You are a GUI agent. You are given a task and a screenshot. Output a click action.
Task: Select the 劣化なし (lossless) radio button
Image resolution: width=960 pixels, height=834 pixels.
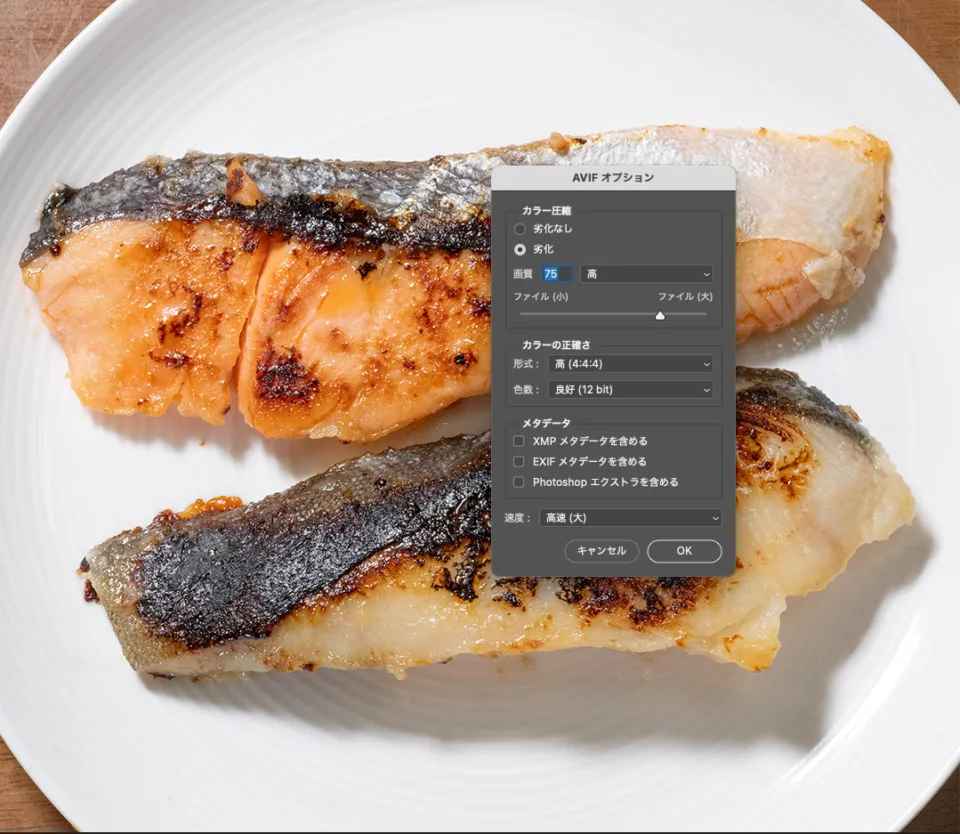click(519, 229)
